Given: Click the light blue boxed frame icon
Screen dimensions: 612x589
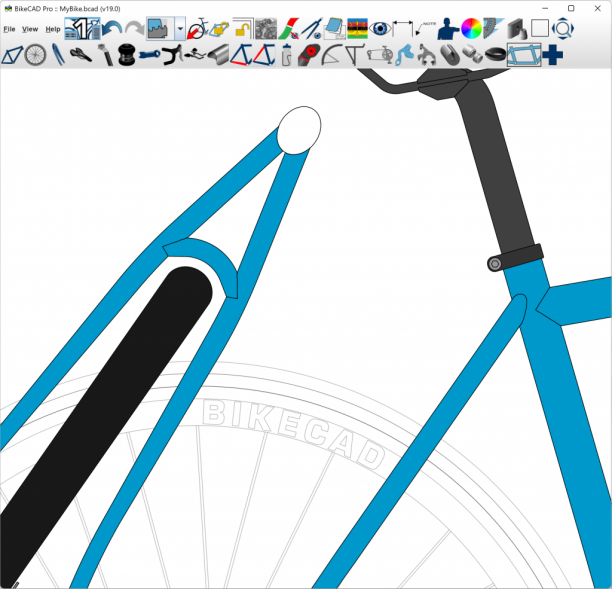Looking at the screenshot, I should click(524, 55).
